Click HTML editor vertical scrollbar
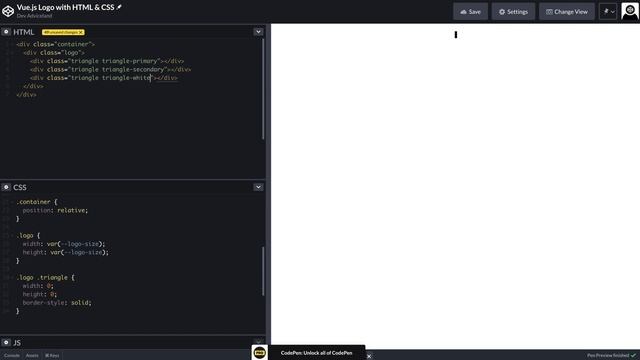The height and width of the screenshot is (360, 640). [263, 89]
